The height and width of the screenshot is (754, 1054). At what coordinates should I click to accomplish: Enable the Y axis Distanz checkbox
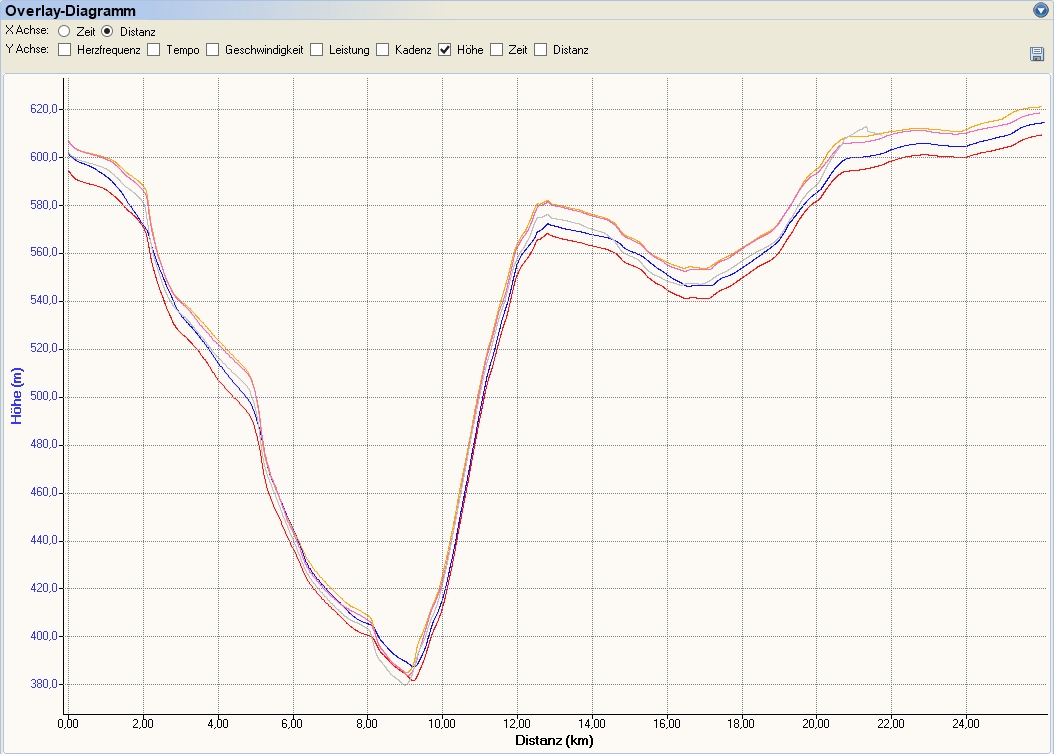[541, 50]
